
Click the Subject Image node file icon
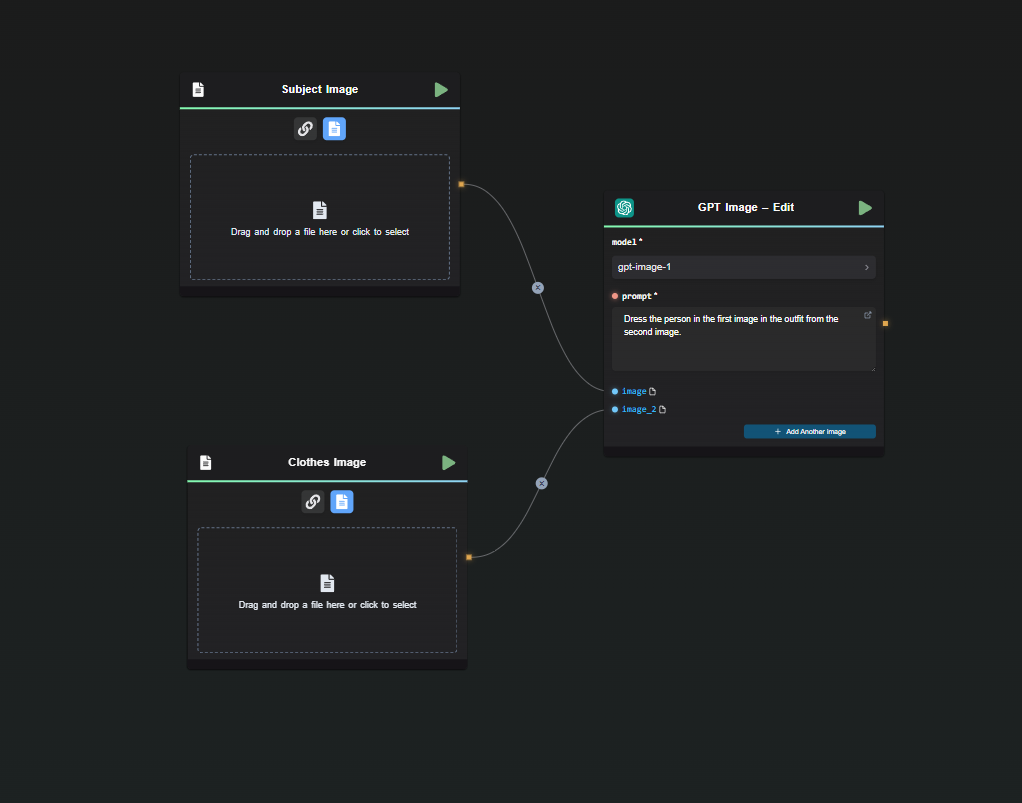coord(198,89)
